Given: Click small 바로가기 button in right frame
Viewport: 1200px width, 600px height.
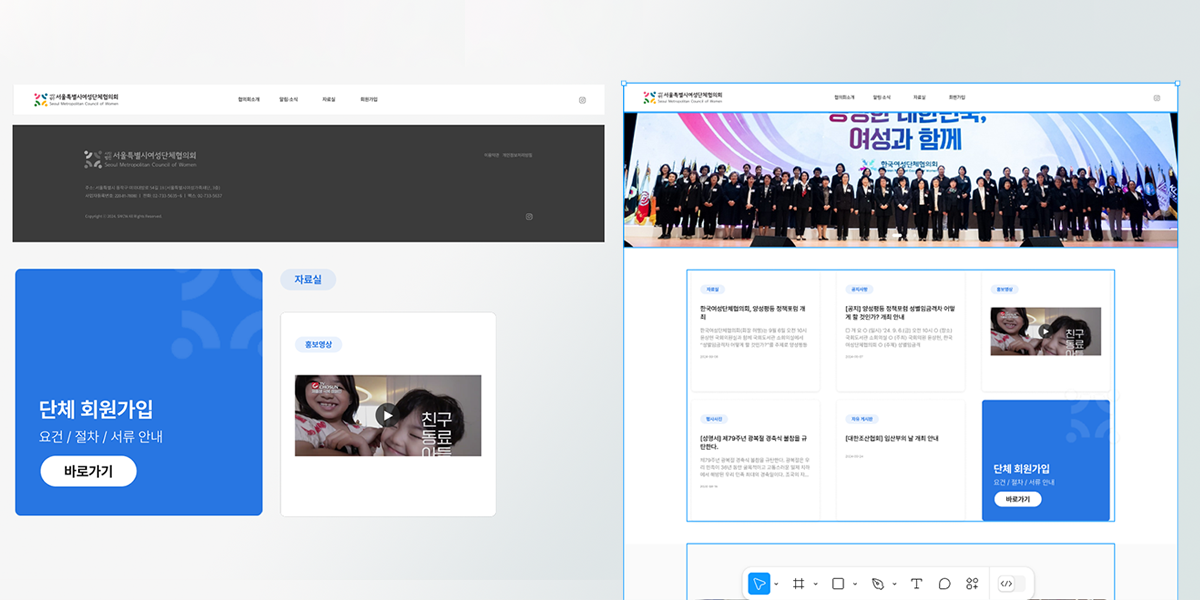Looking at the screenshot, I should 1017,499.
